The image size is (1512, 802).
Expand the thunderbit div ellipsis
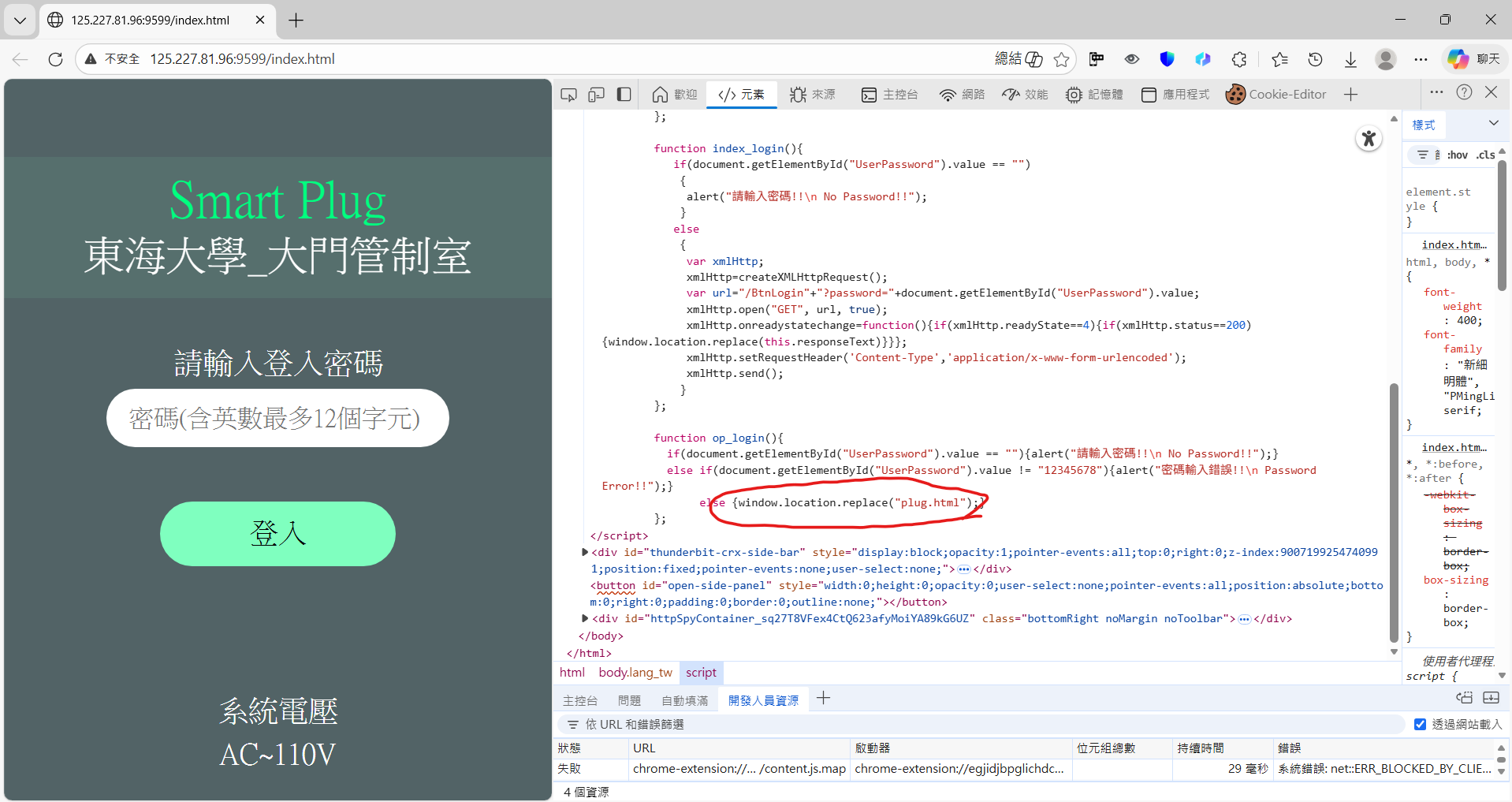(963, 569)
